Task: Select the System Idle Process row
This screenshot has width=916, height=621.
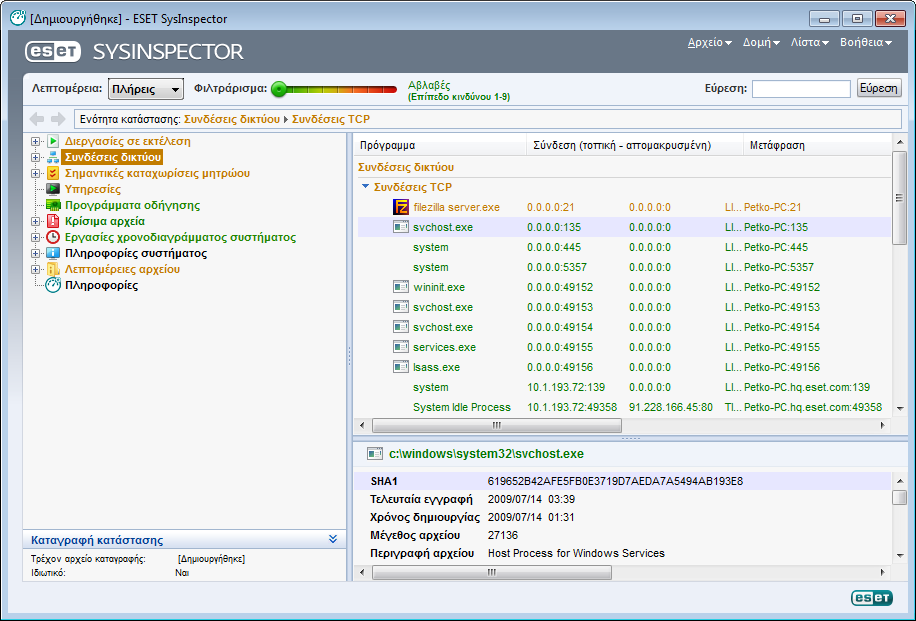Action: coord(624,407)
